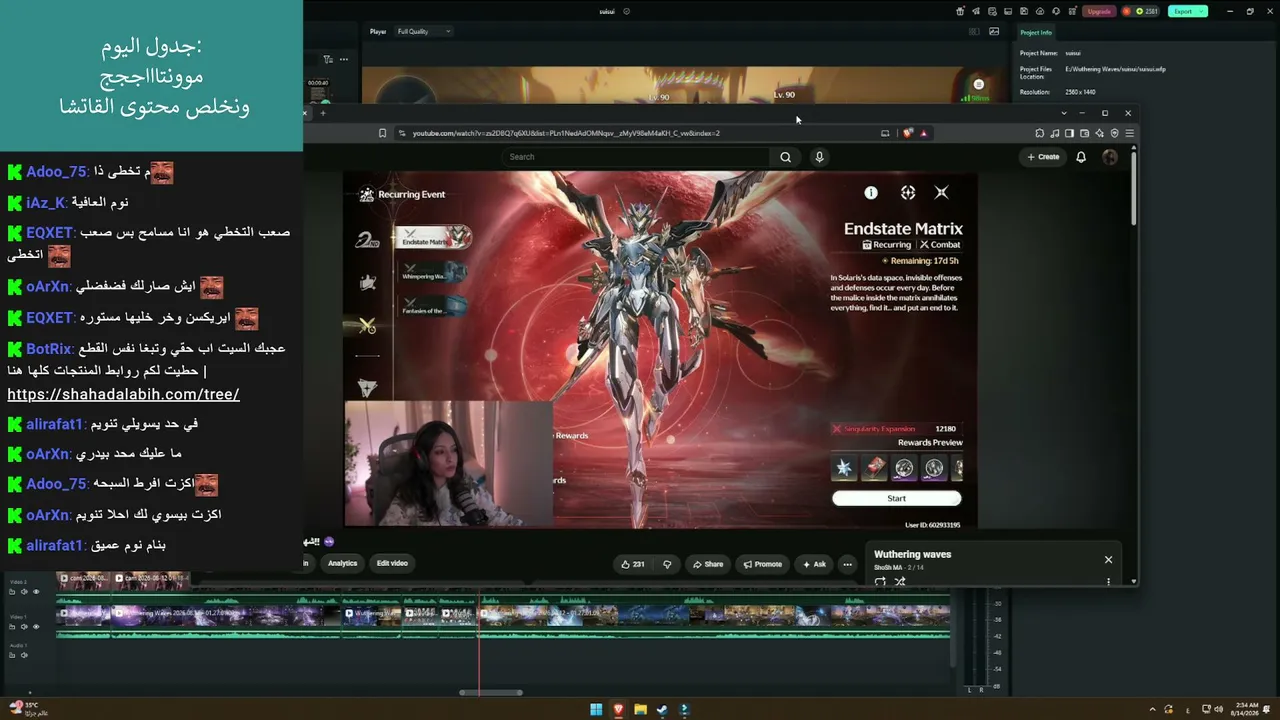Open the browser extensions puzzle icon
Image resolution: width=1280 pixels, height=720 pixels.
(1040, 133)
